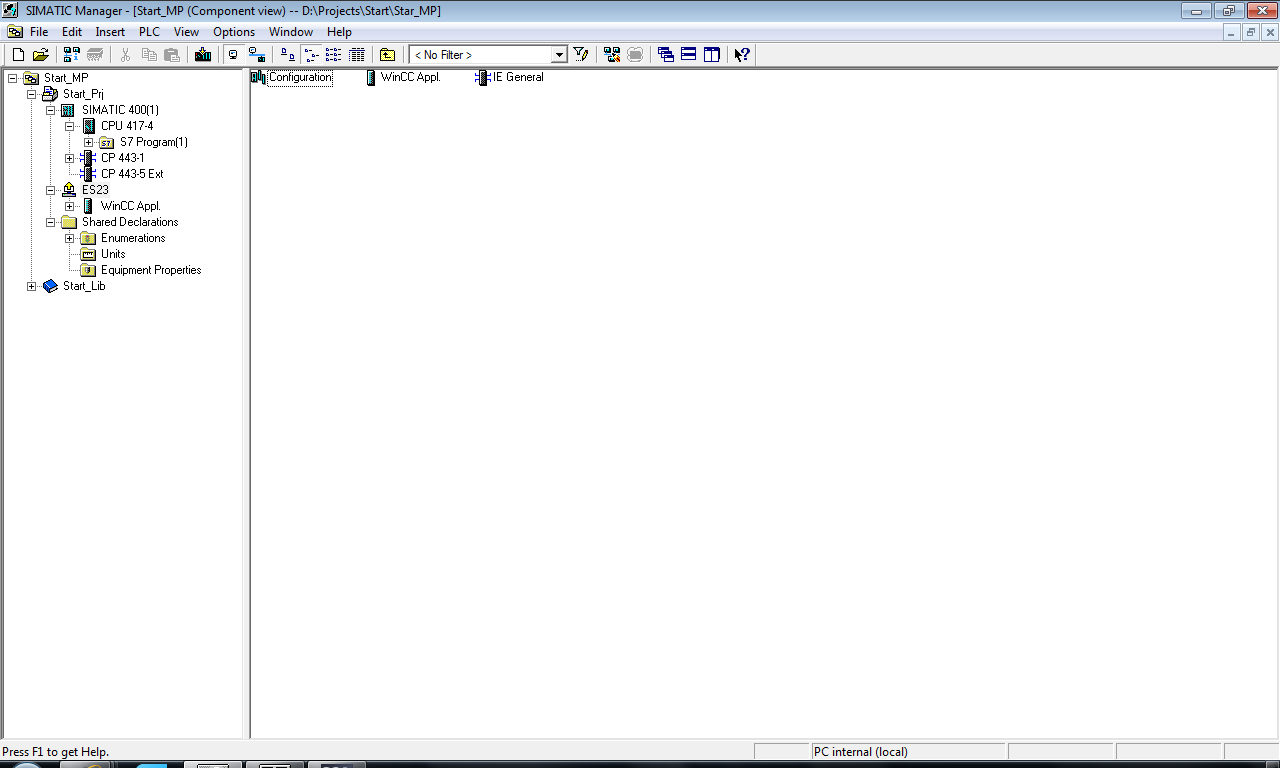The image size is (1280, 768).
Task: Open the Insert menu
Action: pos(110,32)
